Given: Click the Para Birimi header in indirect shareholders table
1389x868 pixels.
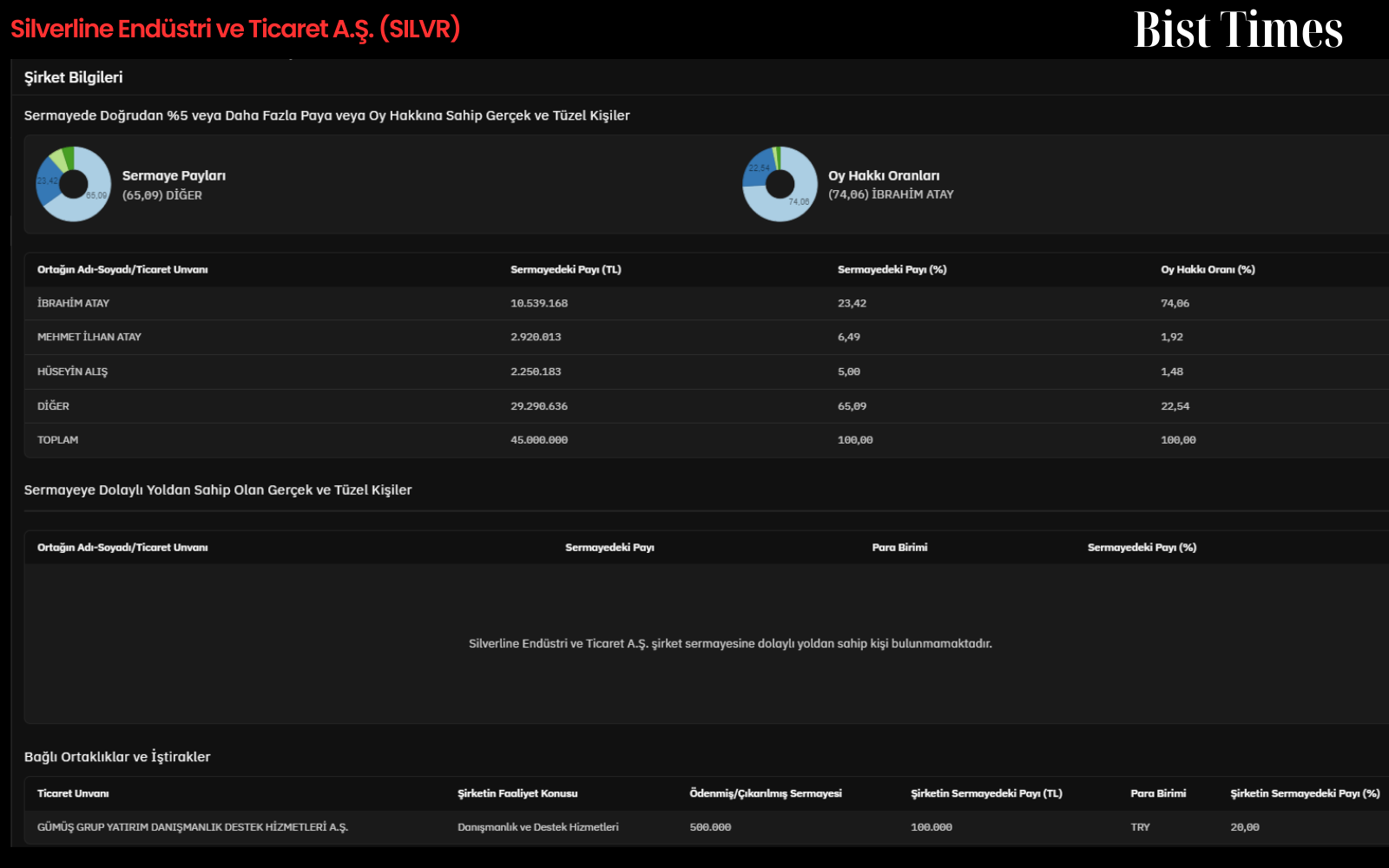Looking at the screenshot, I should (x=900, y=548).
